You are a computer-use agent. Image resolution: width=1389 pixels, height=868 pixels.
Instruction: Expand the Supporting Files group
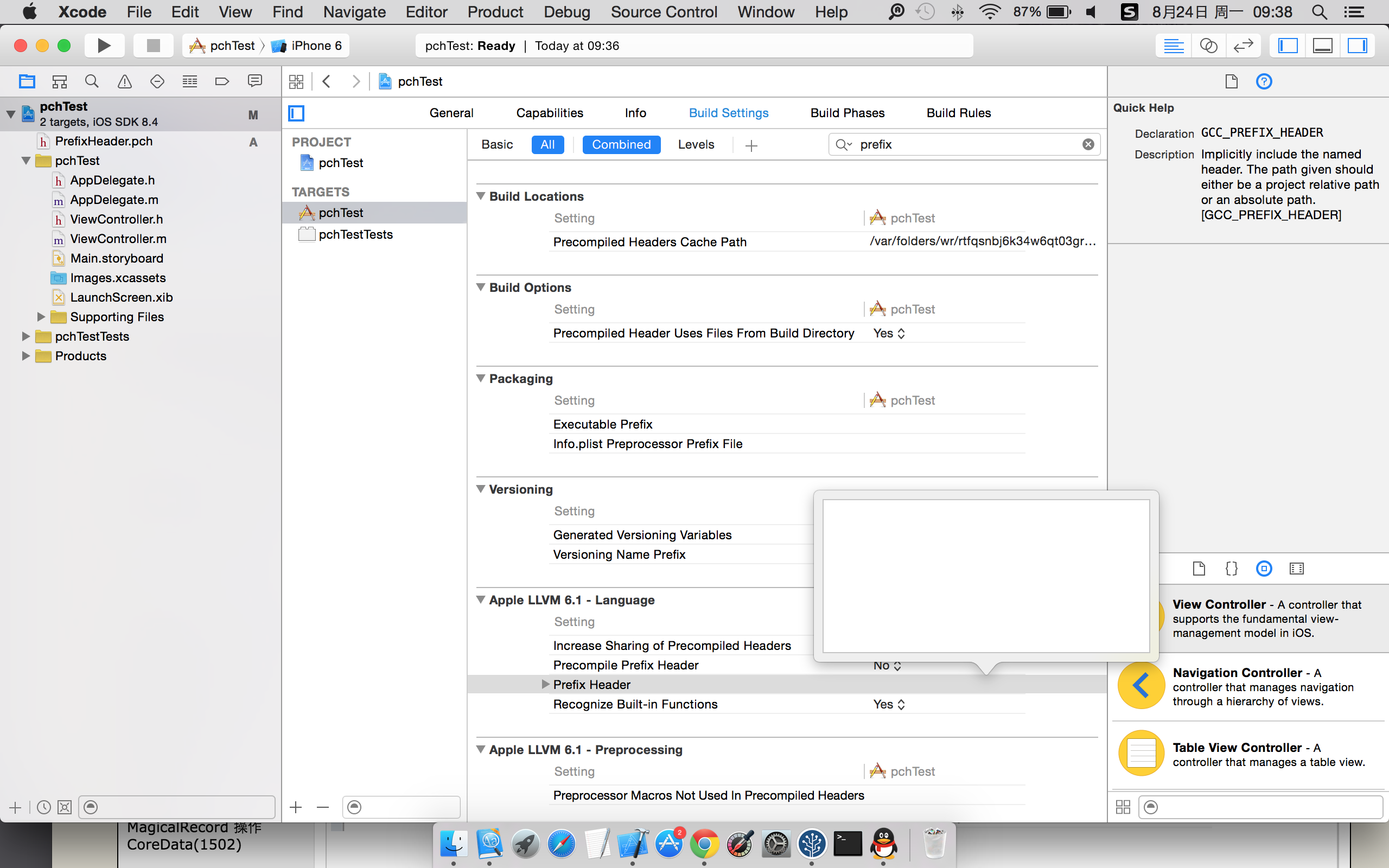(41, 316)
